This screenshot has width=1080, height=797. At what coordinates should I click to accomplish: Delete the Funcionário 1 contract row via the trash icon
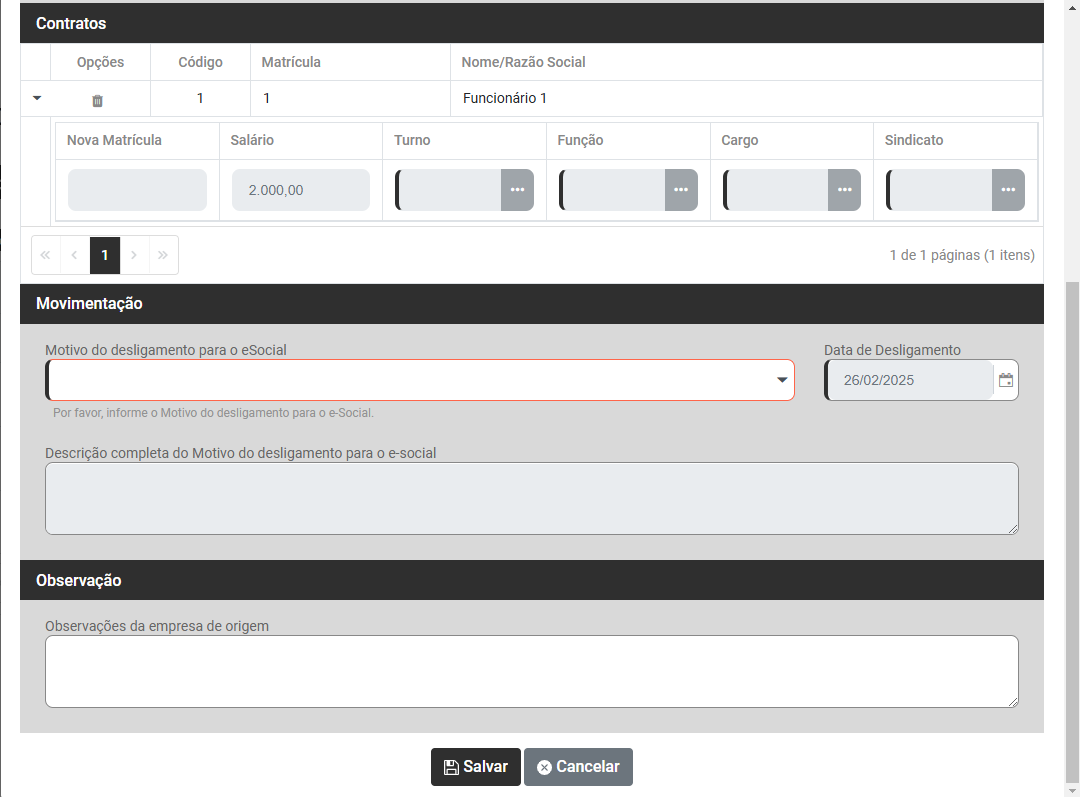point(97,101)
